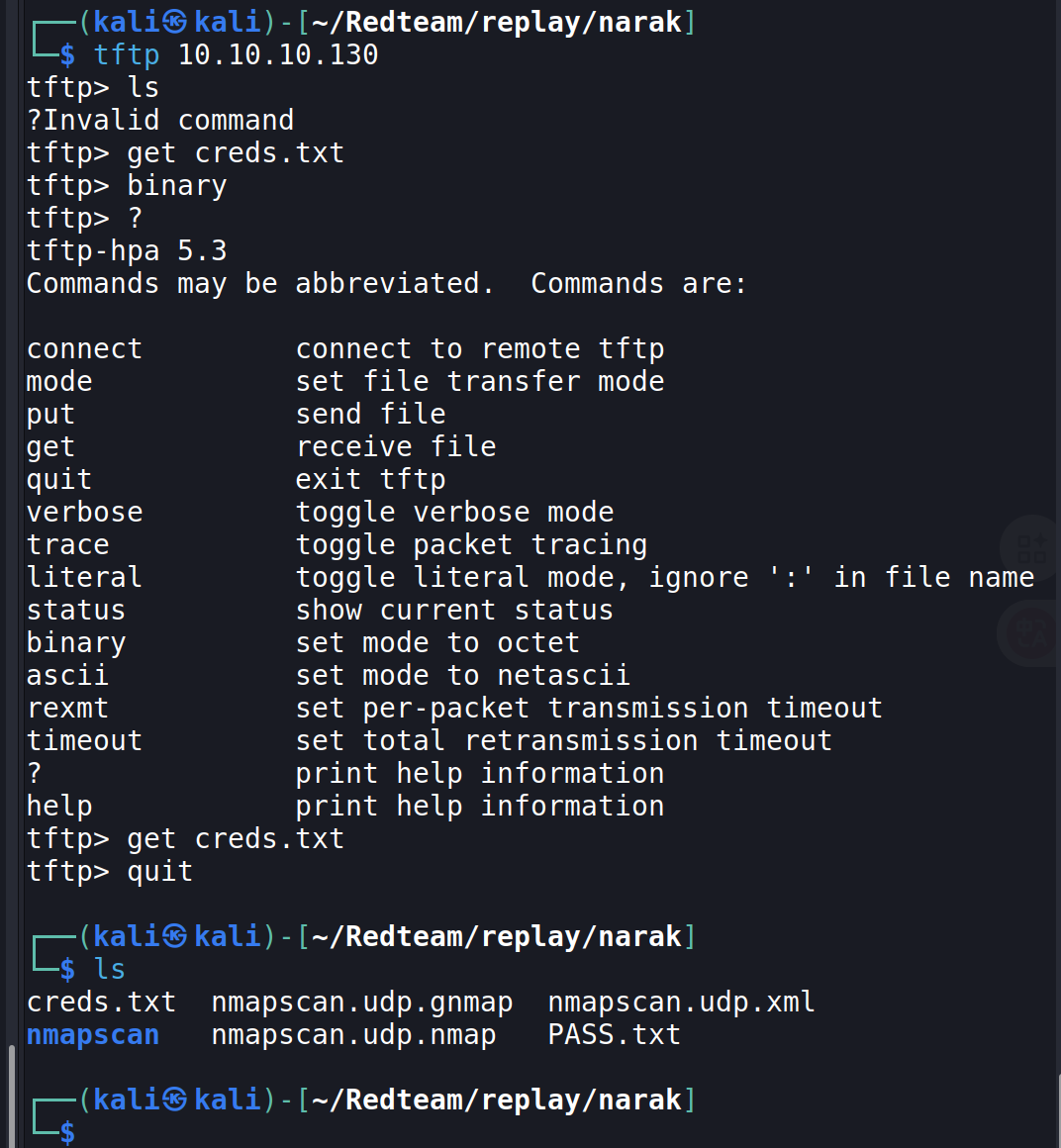Click the floating translate icon
Viewport: 1061px width, 1148px height.
pyautogui.click(x=1031, y=632)
